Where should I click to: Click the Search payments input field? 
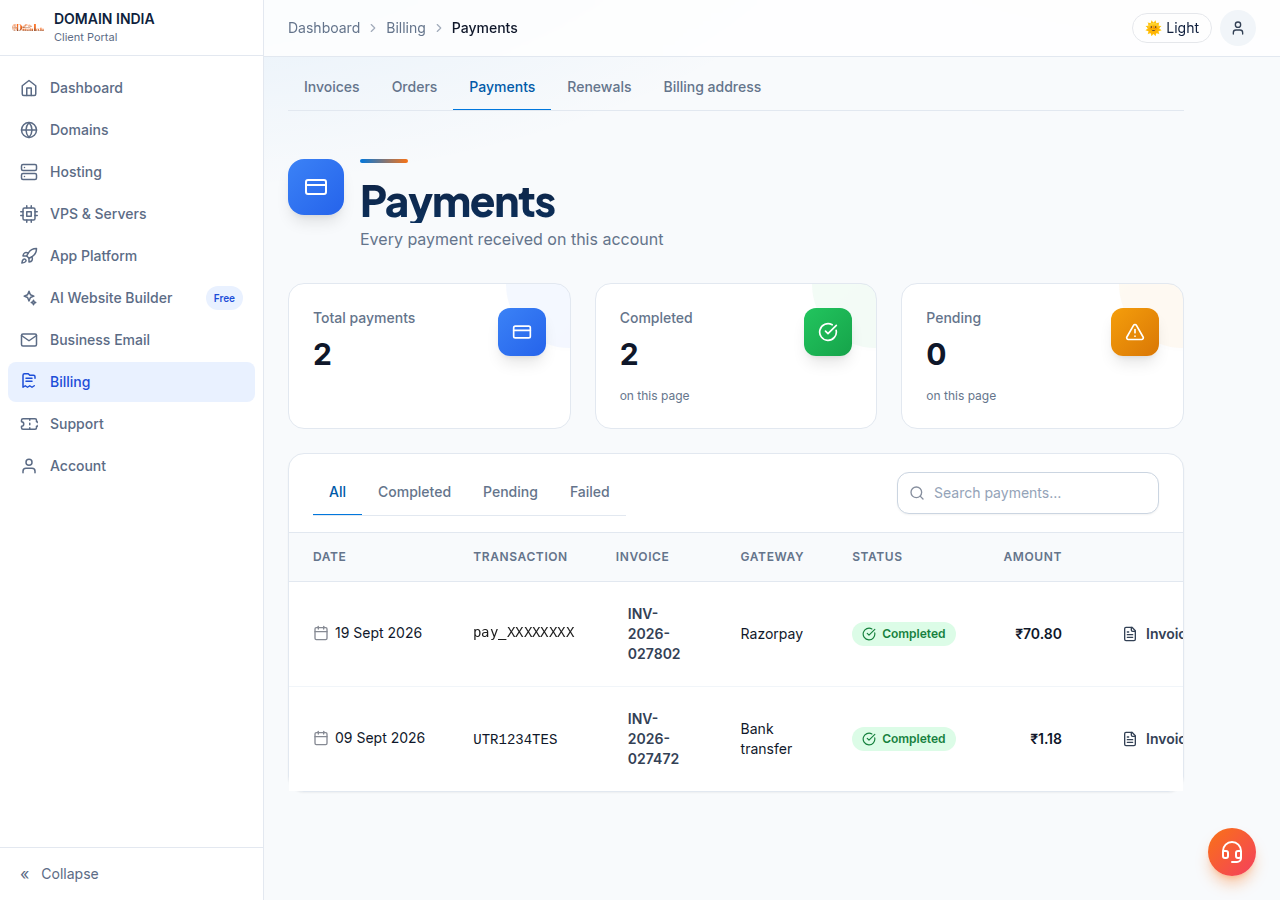[x=1028, y=493]
